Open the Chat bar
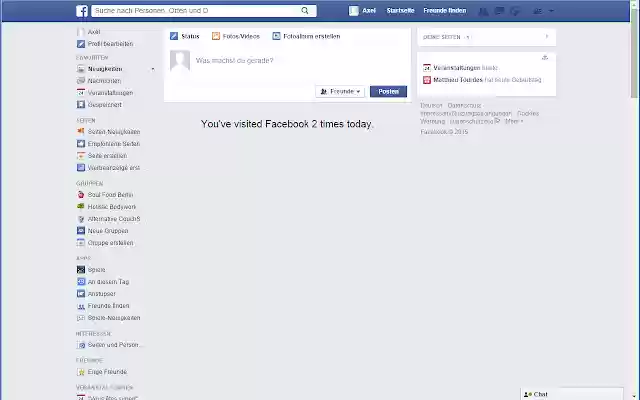The height and width of the screenshot is (400, 640). point(572,394)
